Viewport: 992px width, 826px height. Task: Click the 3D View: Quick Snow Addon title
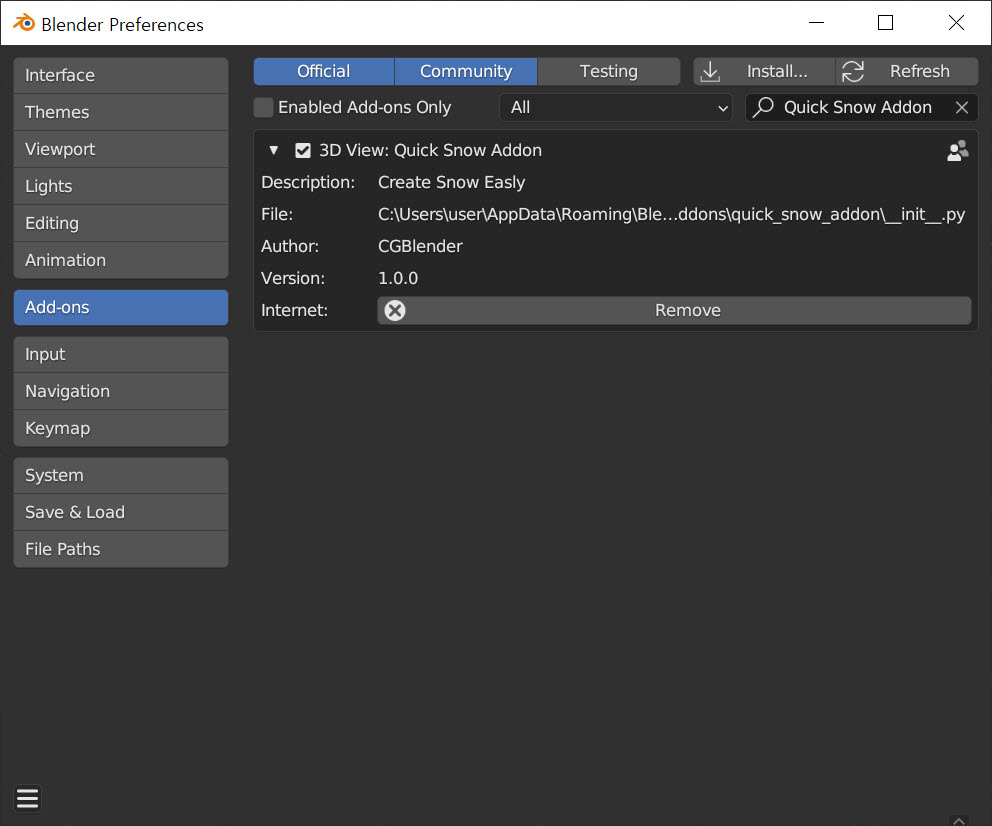430,151
